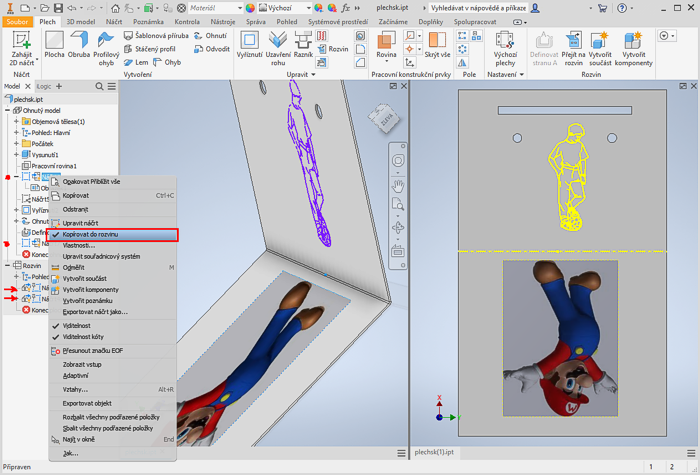Click Vytvořit komponenty in the ribbon
The height and width of the screenshot is (475, 700).
[633, 48]
